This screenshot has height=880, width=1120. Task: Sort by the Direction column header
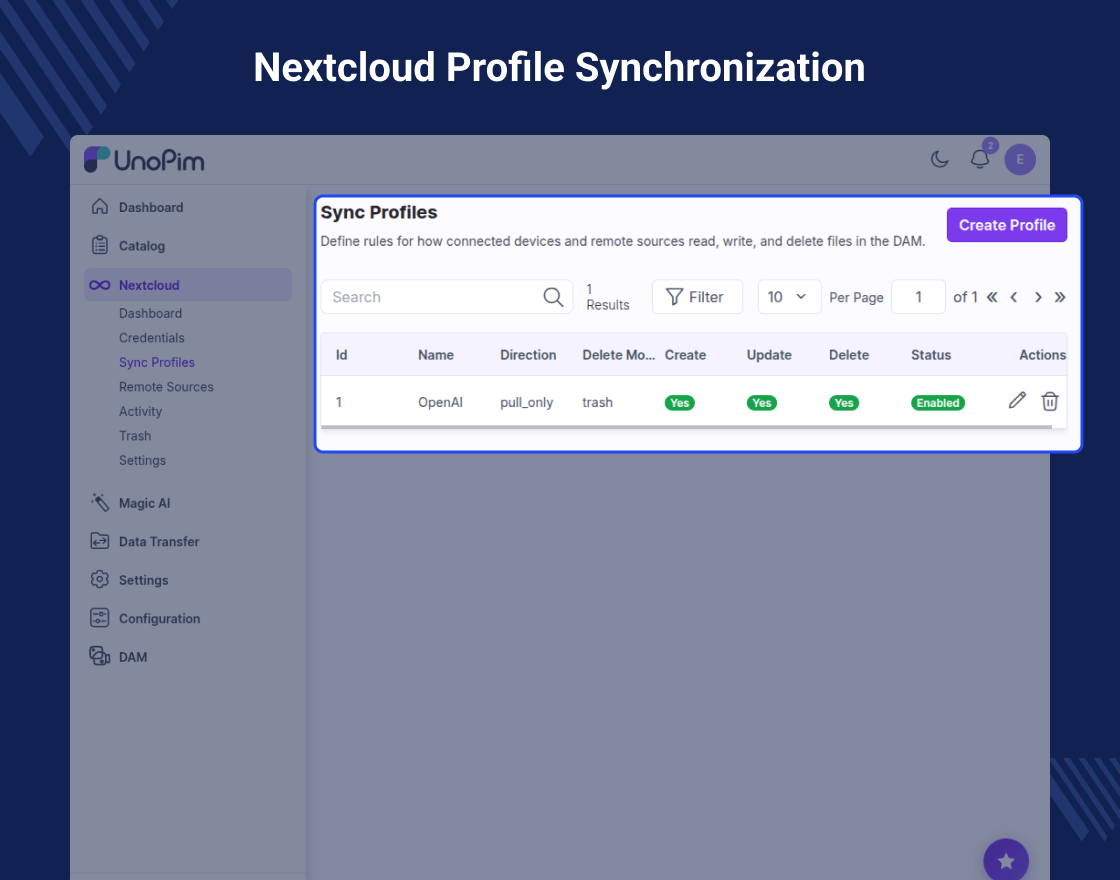click(528, 355)
